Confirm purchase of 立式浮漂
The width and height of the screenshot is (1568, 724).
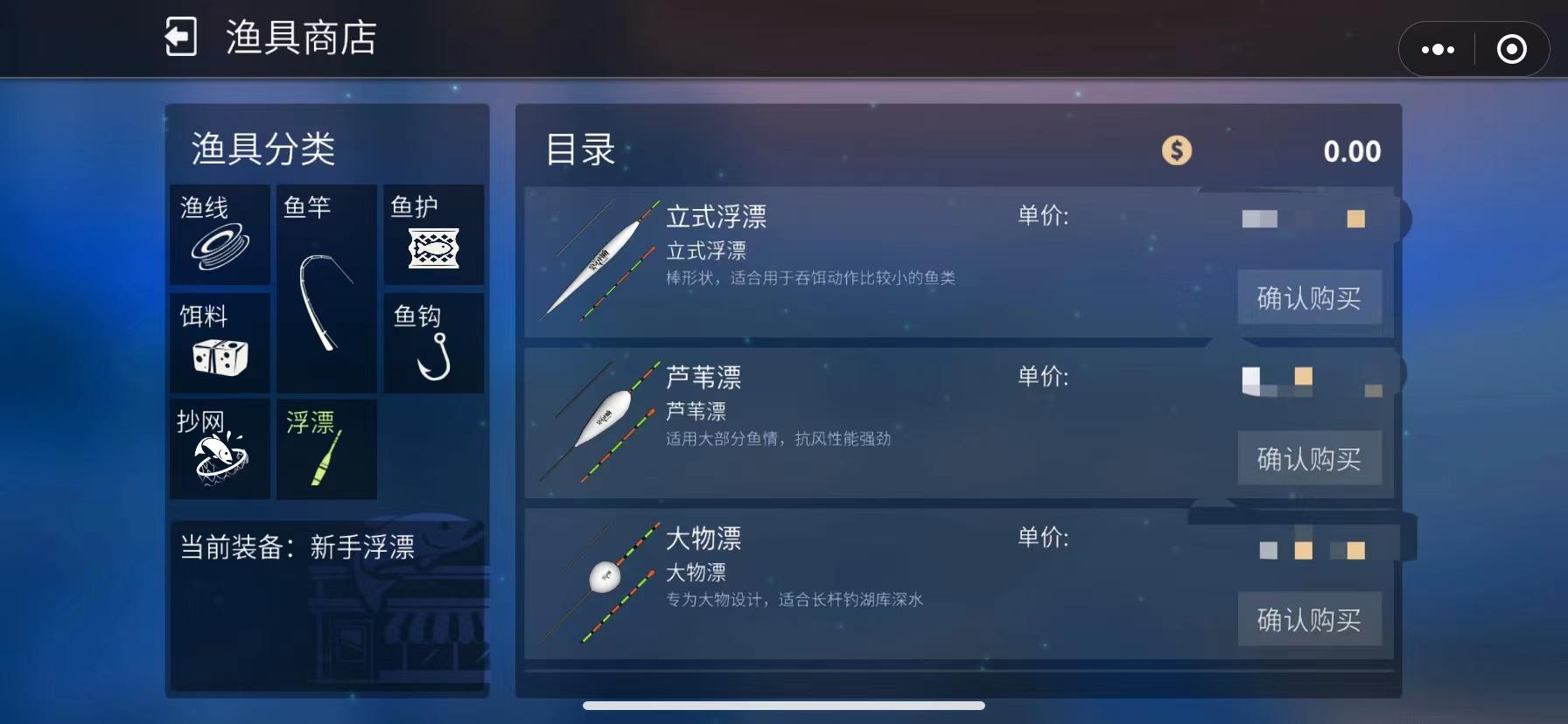1309,297
